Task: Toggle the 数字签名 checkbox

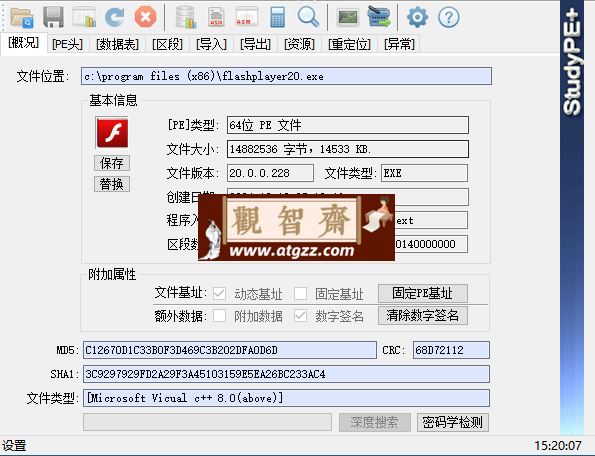Action: (x=301, y=315)
